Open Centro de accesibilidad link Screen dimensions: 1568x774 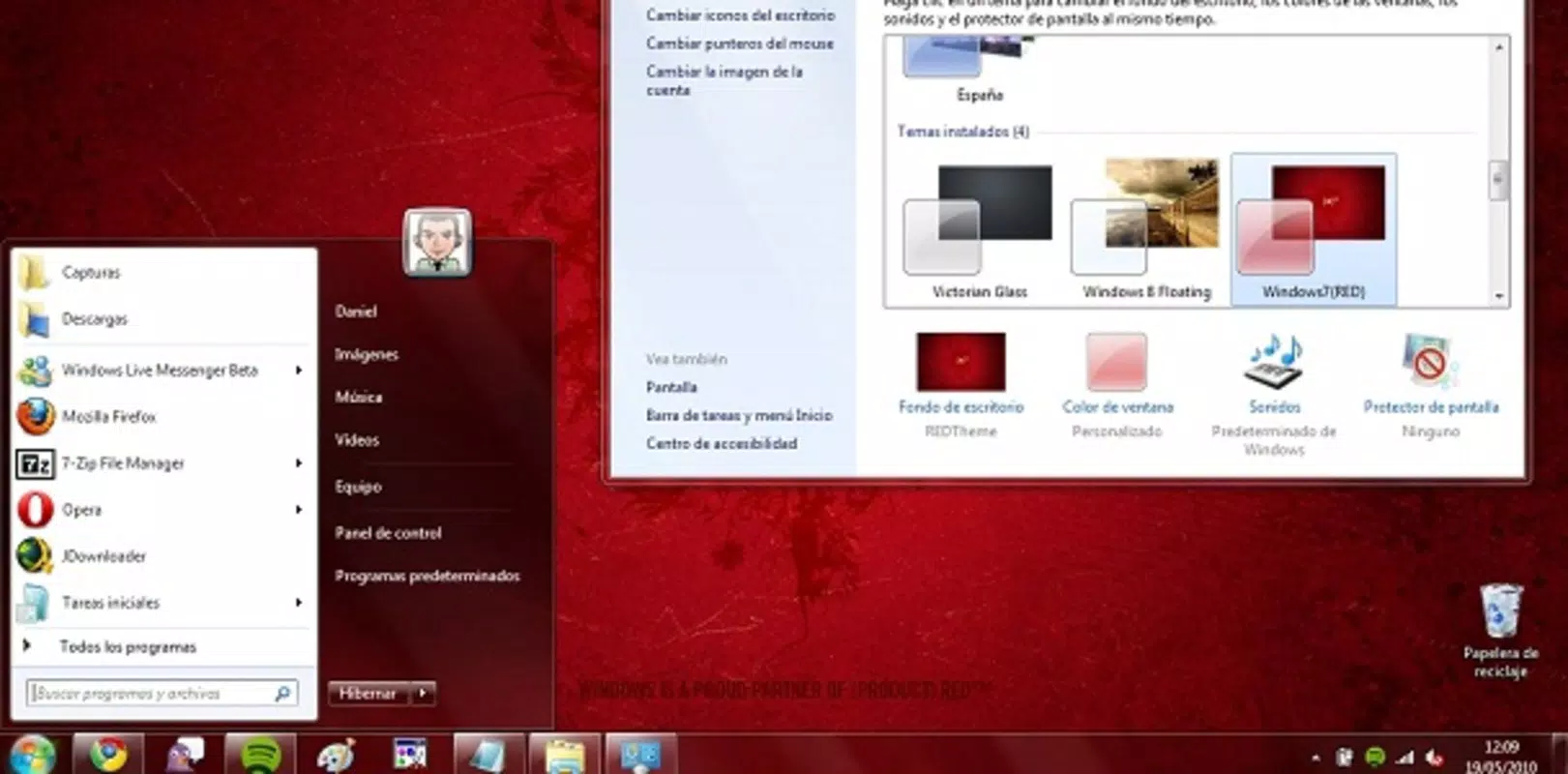(722, 443)
